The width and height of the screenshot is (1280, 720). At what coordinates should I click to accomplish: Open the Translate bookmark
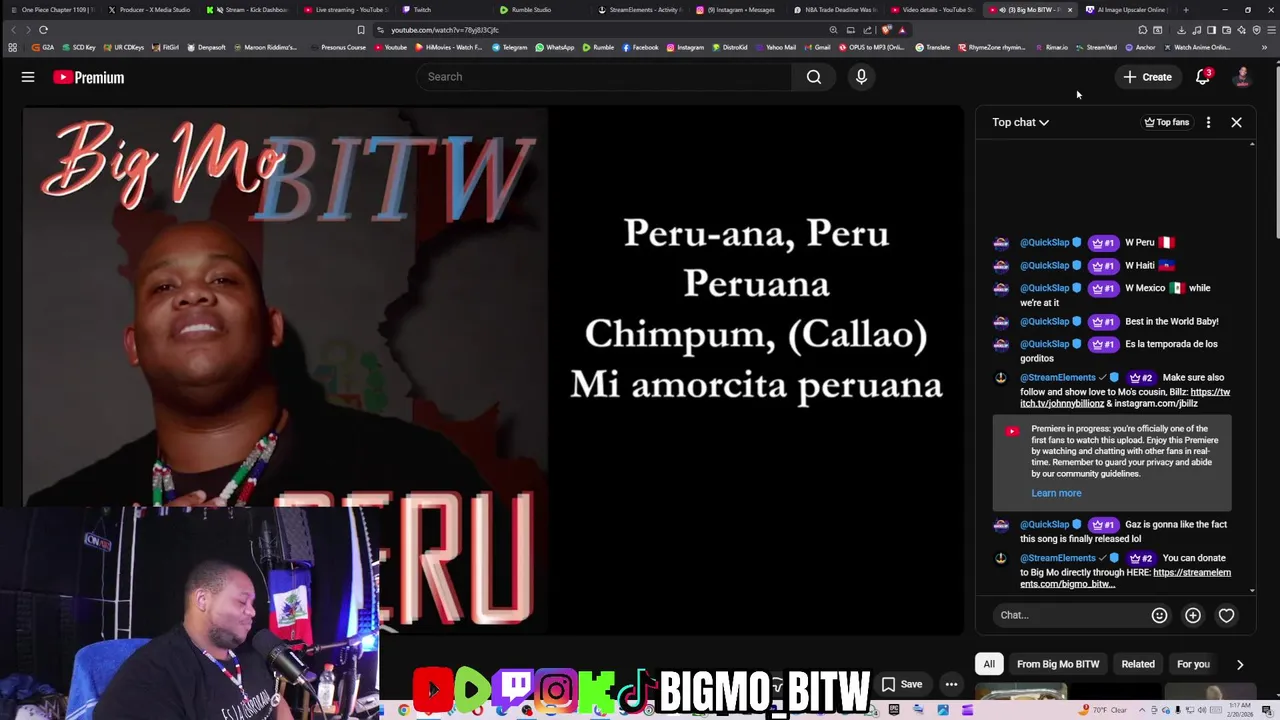click(933, 47)
